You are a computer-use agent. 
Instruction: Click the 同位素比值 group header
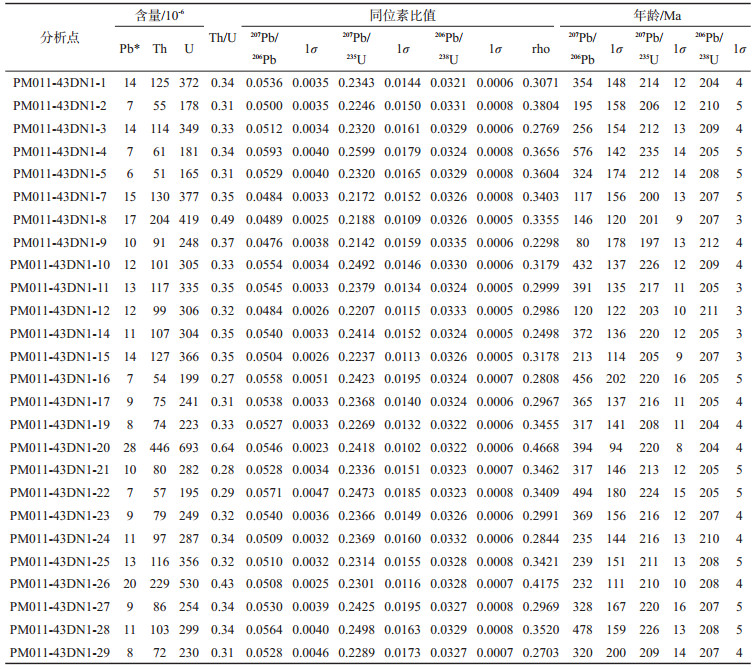coord(403,15)
